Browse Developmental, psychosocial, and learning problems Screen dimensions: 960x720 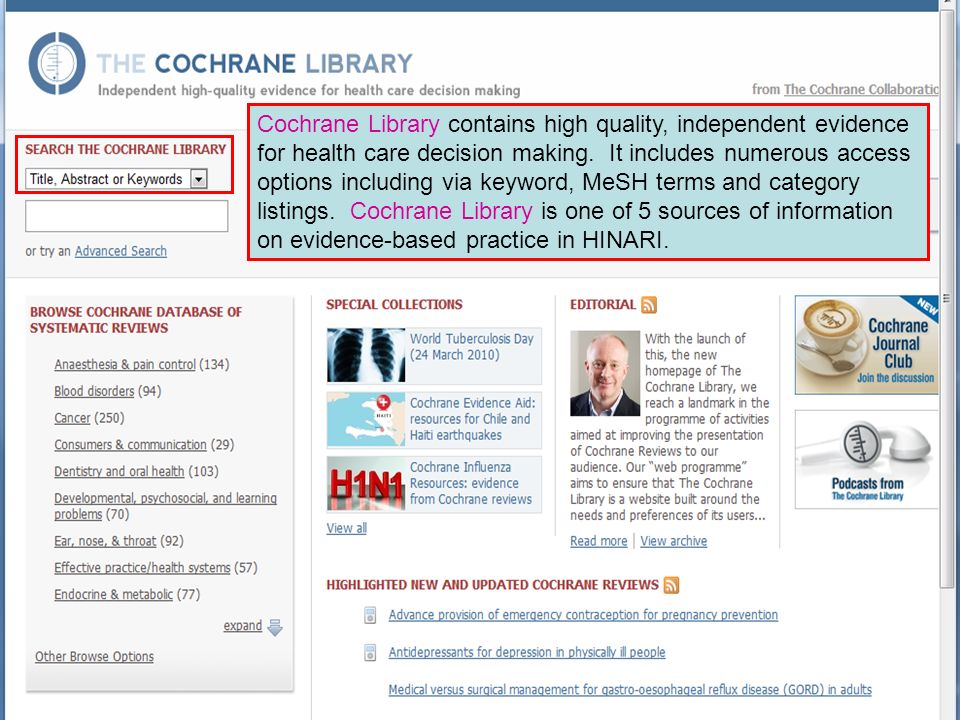[x=165, y=506]
